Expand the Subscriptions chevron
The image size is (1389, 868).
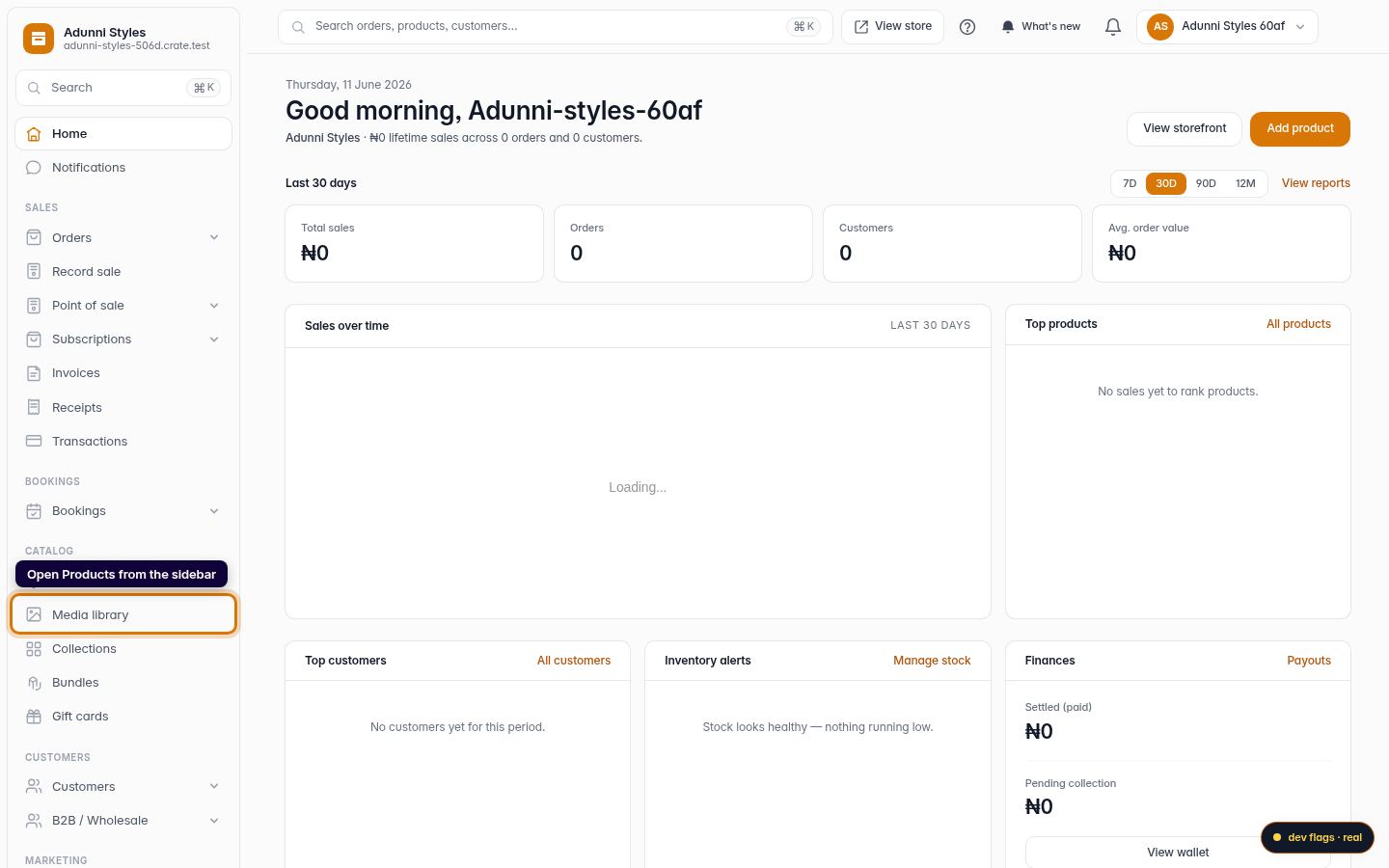pos(214,339)
